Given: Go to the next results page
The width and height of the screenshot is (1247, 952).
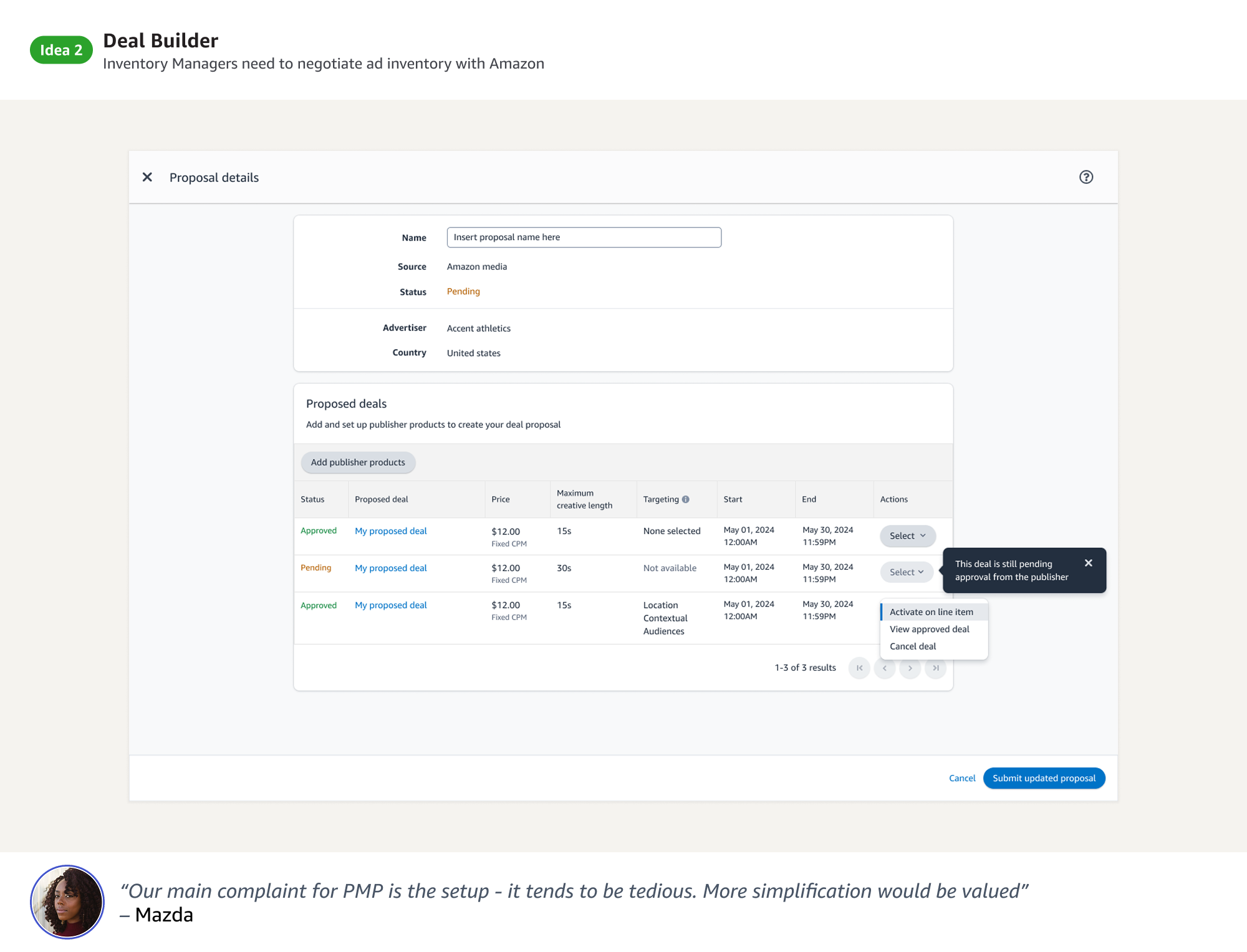Looking at the screenshot, I should click(x=910, y=668).
